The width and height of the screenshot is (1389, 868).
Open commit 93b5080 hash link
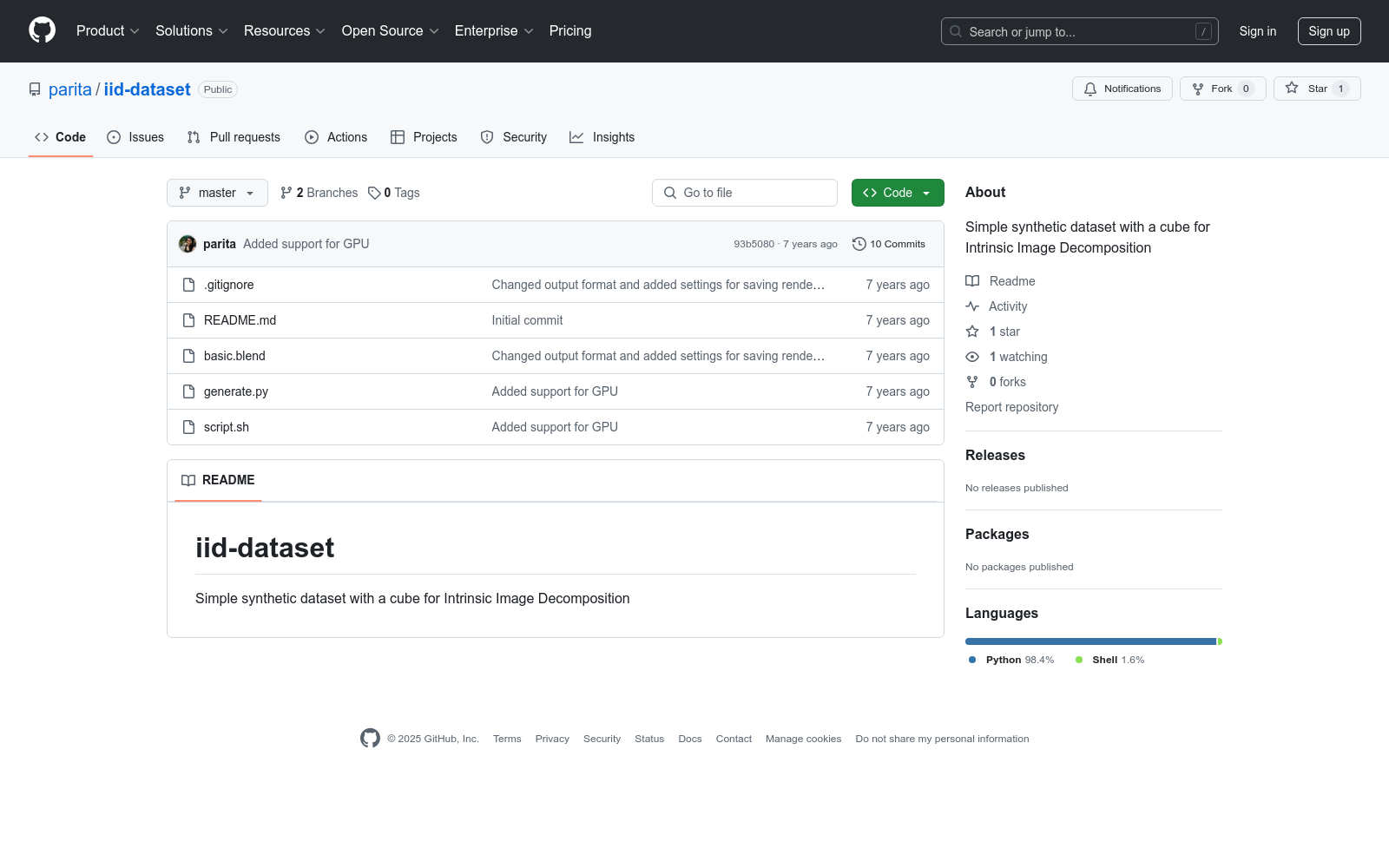[754, 244]
